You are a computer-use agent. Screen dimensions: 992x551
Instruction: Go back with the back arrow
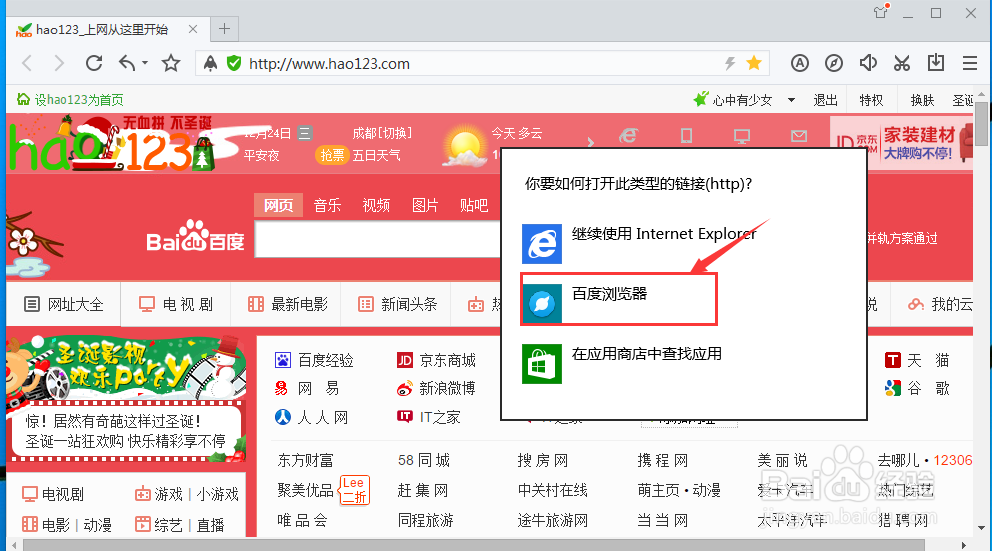[27, 63]
